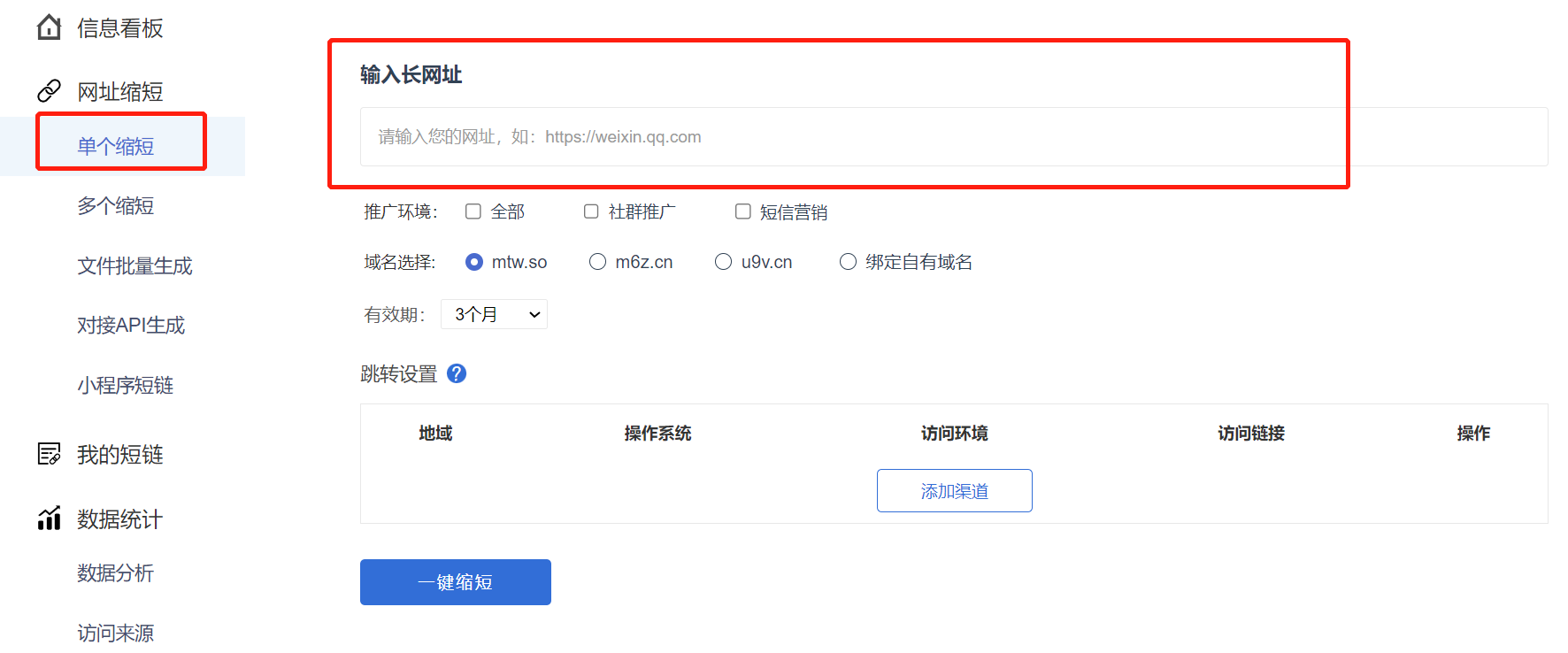Choose the 绑定自有域名 radio option
Viewport: 1568px width, 653px height.
click(848, 262)
